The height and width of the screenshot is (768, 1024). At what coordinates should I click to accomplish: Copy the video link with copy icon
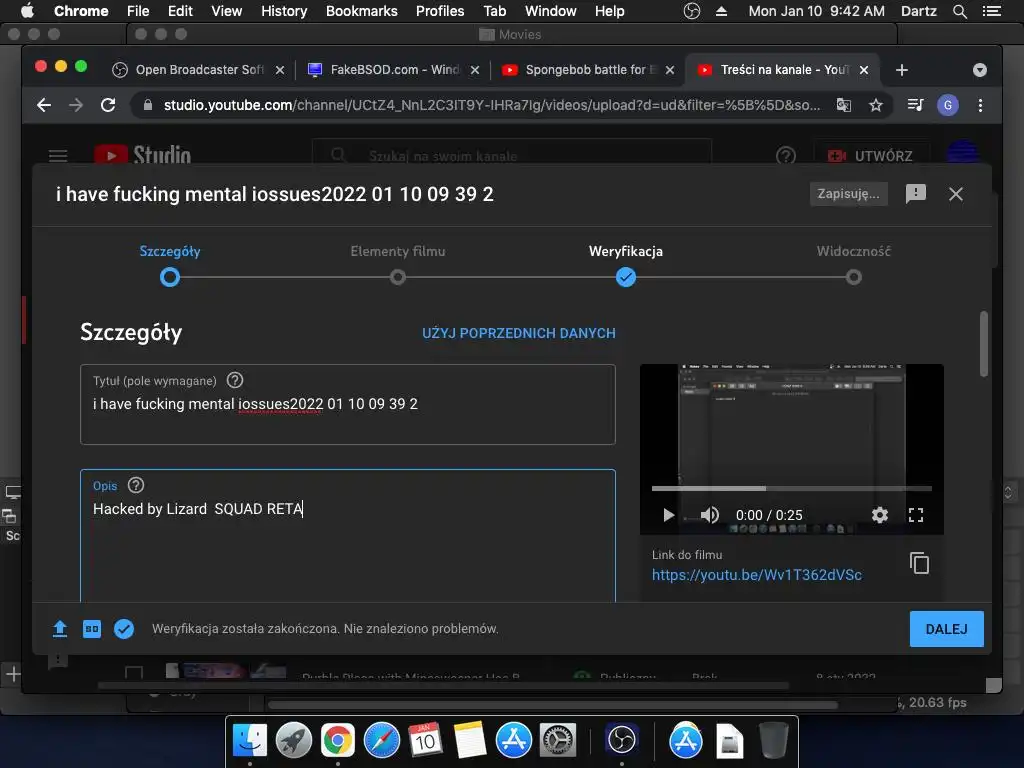click(919, 564)
